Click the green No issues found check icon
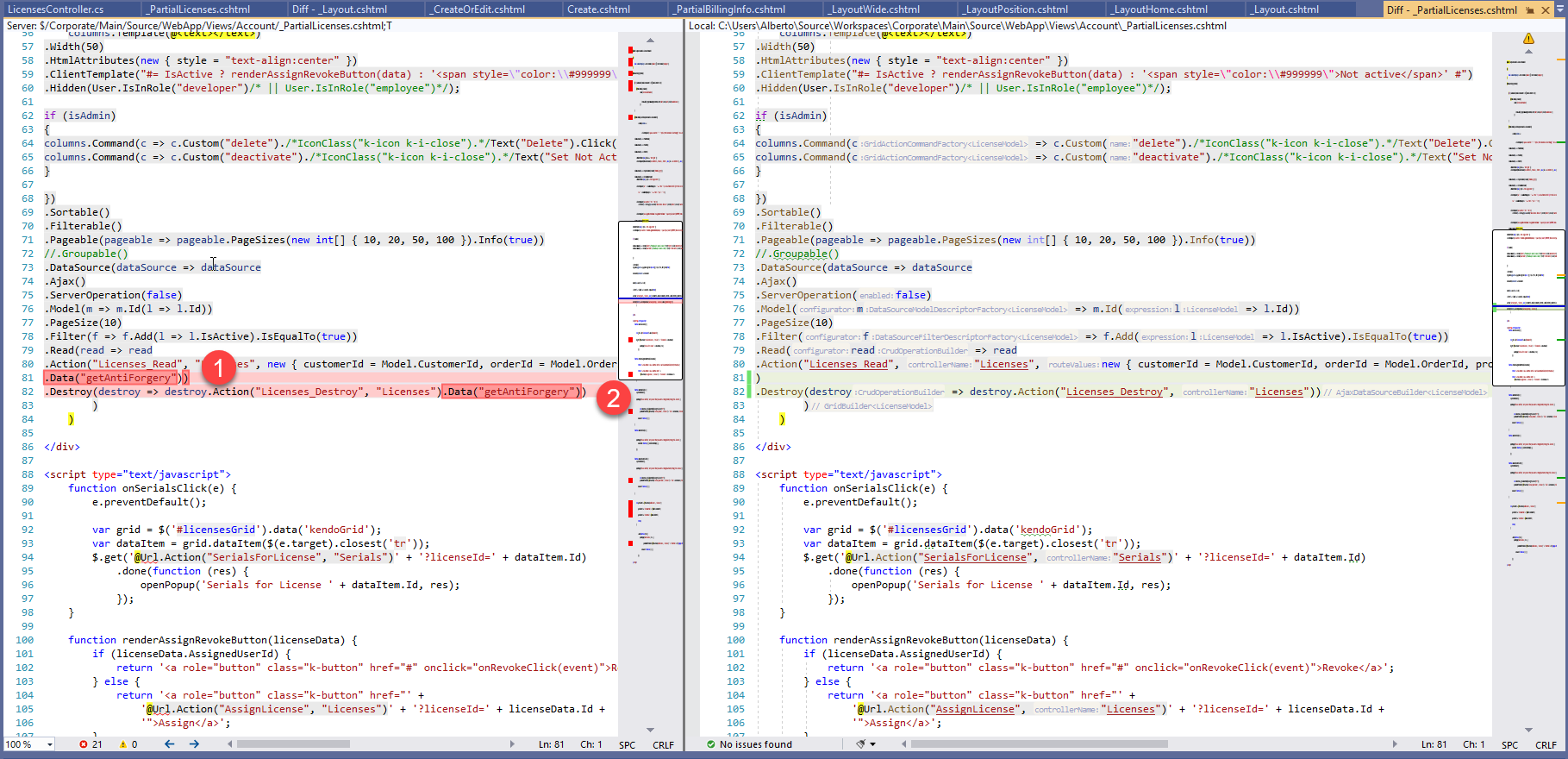 click(710, 744)
